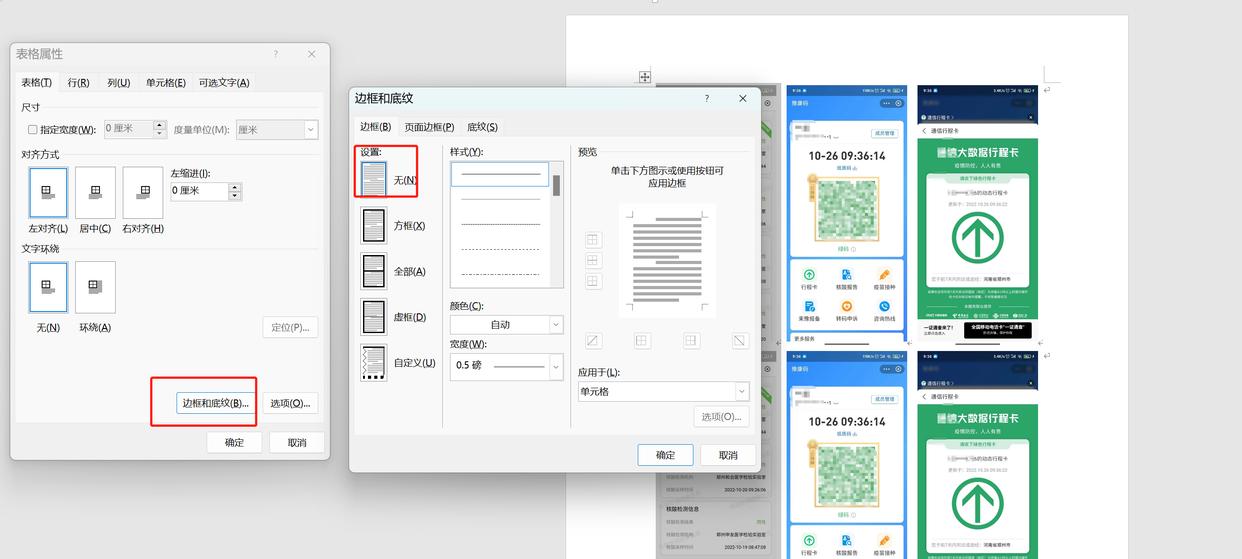Enable the 指定宽度(W) checkbox
The height and width of the screenshot is (559, 1242).
(x=32, y=130)
